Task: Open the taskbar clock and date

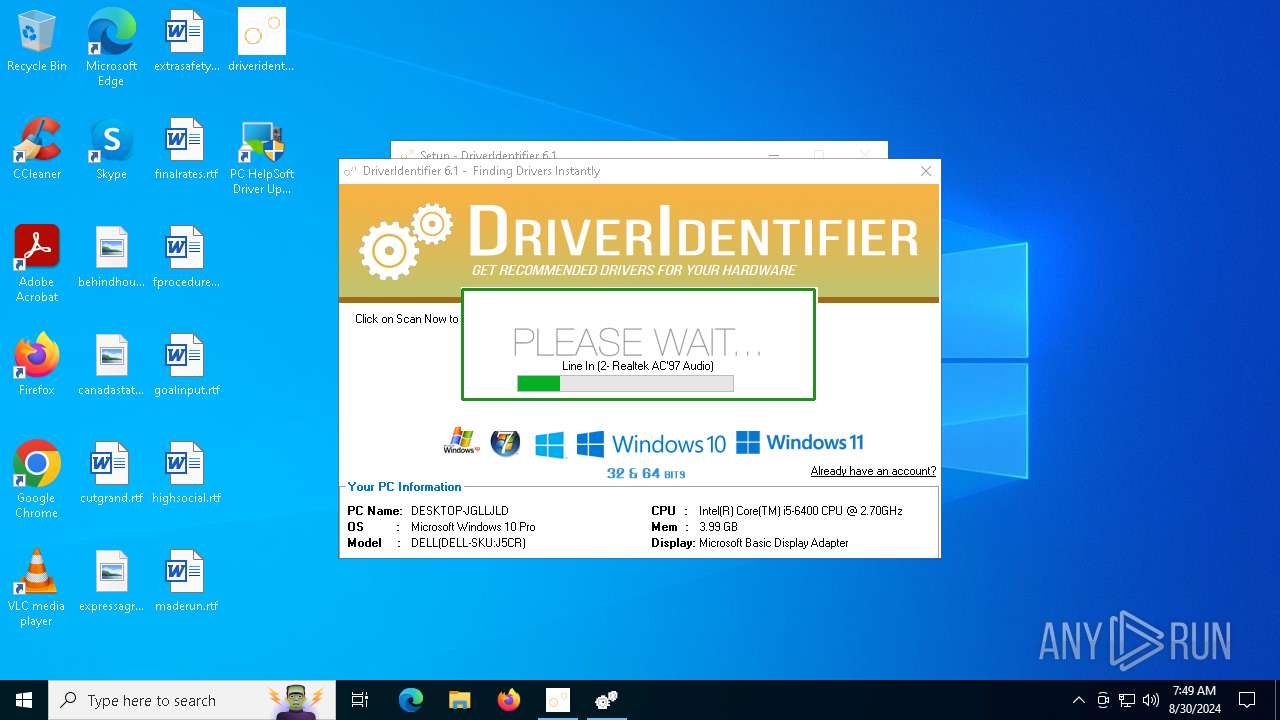Action: pyautogui.click(x=1195, y=700)
